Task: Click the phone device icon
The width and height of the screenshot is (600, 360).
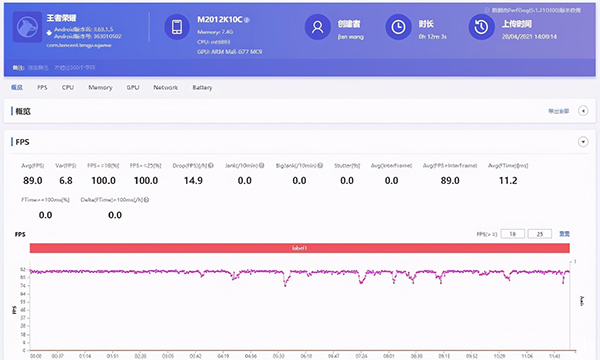Action: 177,27
